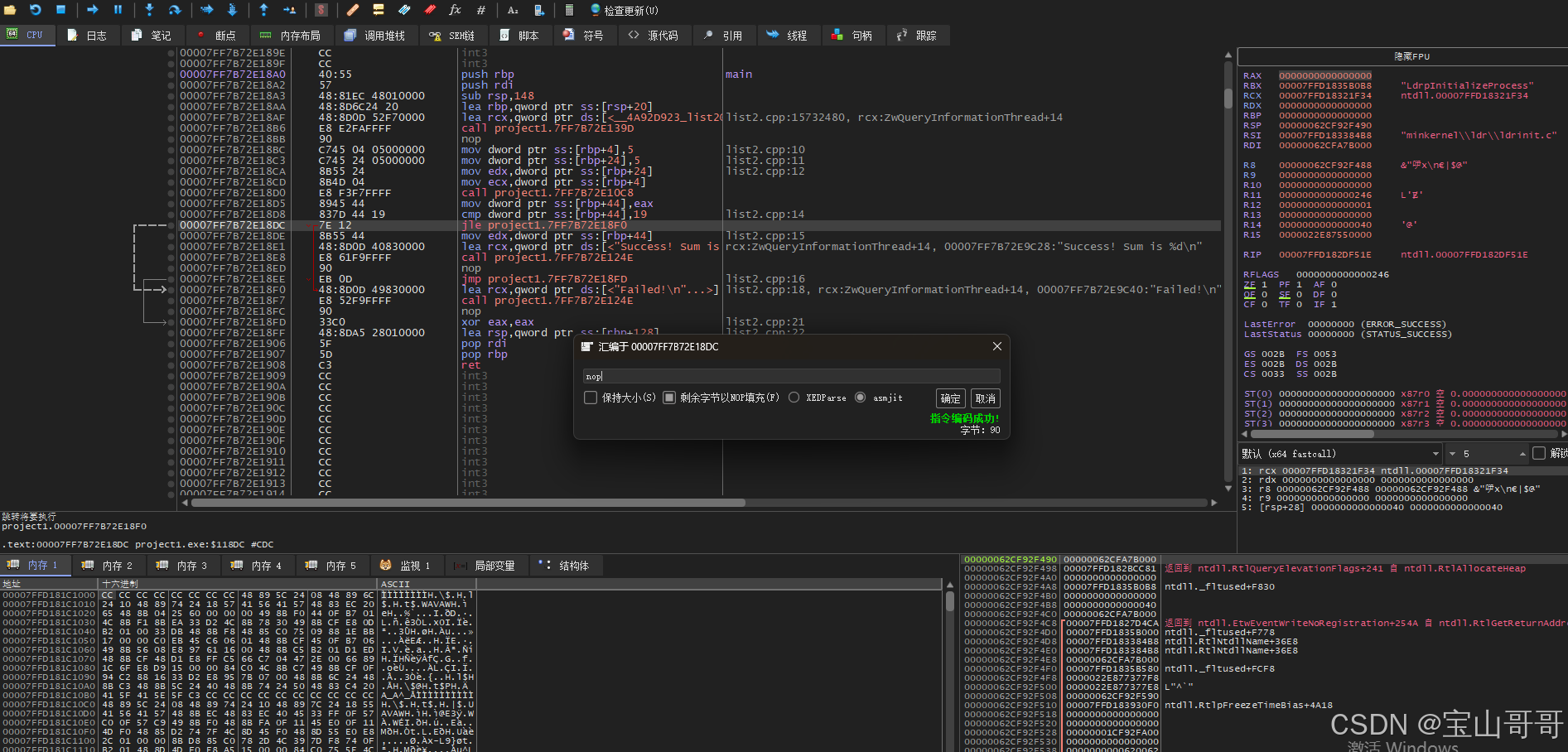The image size is (1568, 752).
Task: Open bookmarks red toolbar icon
Action: pos(430,10)
